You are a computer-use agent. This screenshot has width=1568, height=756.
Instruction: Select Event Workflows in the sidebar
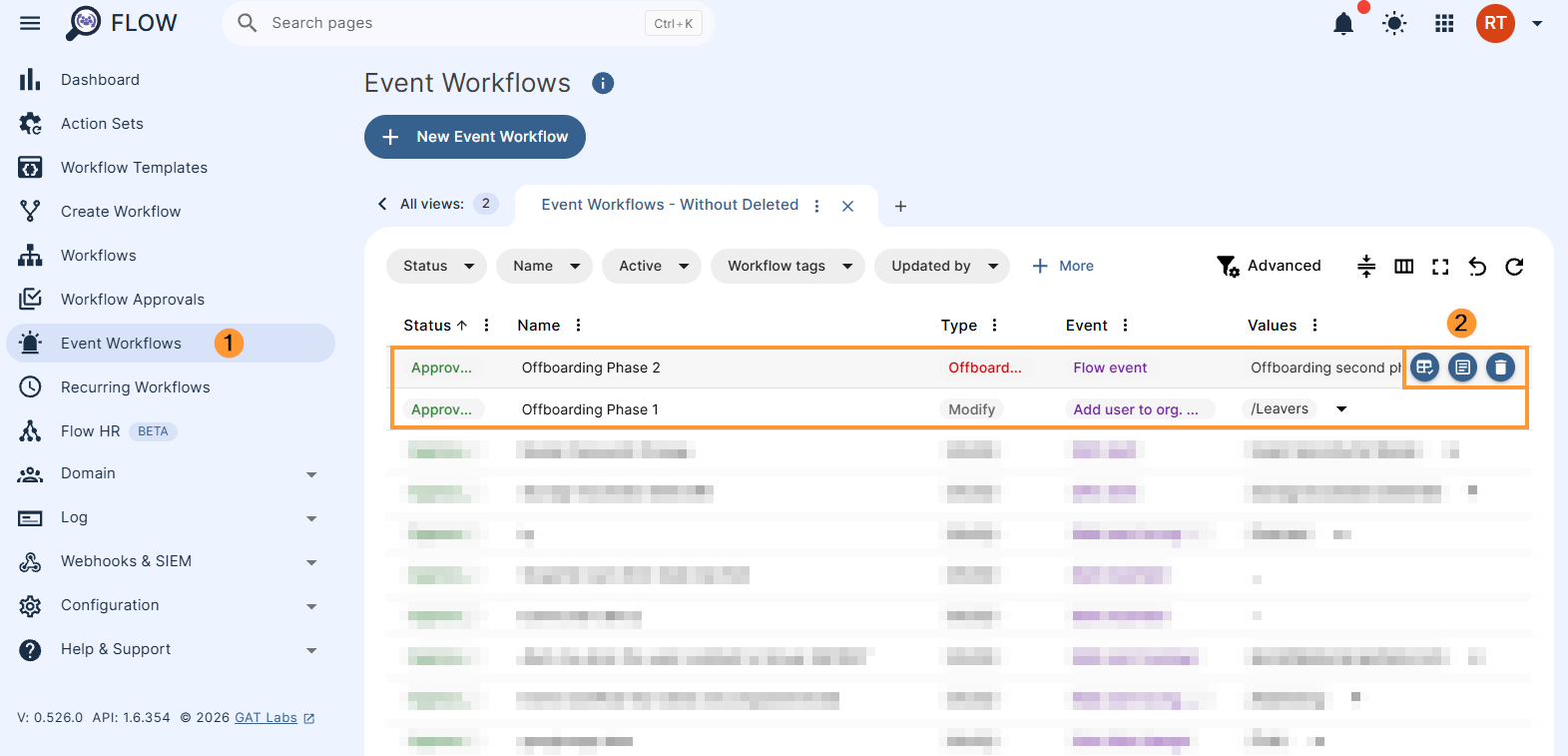171,344
